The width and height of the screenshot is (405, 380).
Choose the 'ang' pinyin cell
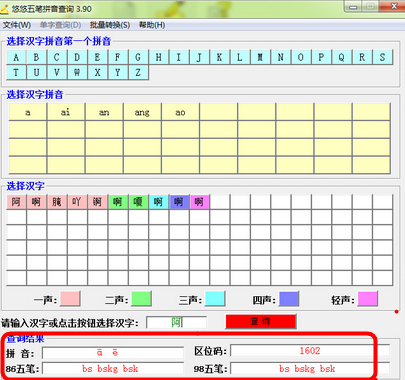pyautogui.click(x=142, y=112)
